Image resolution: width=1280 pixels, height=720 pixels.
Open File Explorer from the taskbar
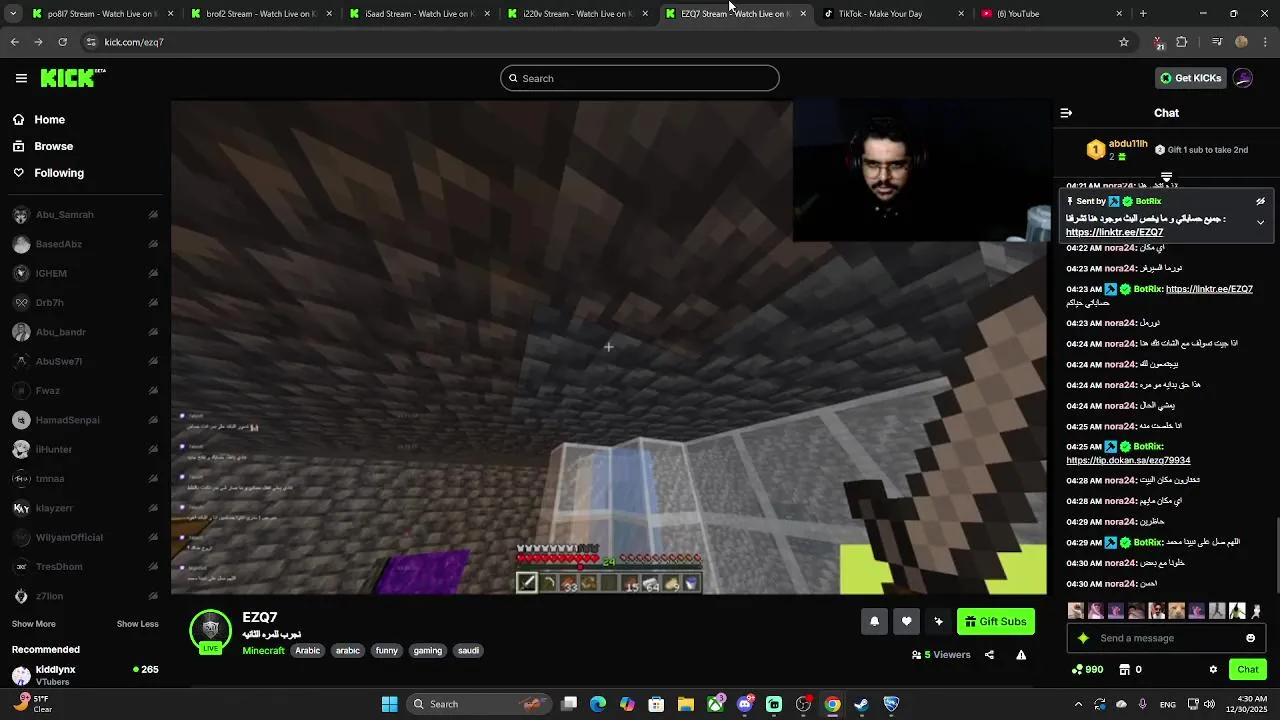pos(686,704)
